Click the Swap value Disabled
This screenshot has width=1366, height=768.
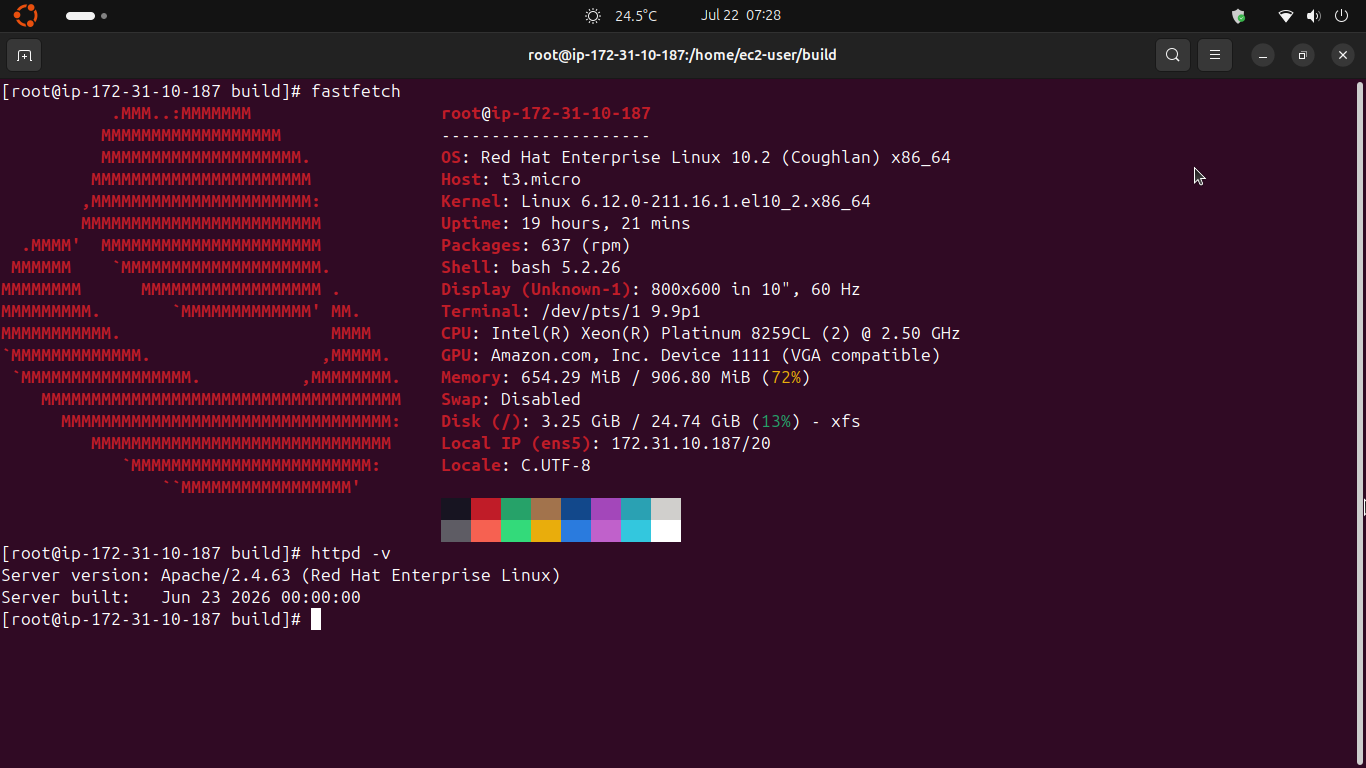pos(541,399)
